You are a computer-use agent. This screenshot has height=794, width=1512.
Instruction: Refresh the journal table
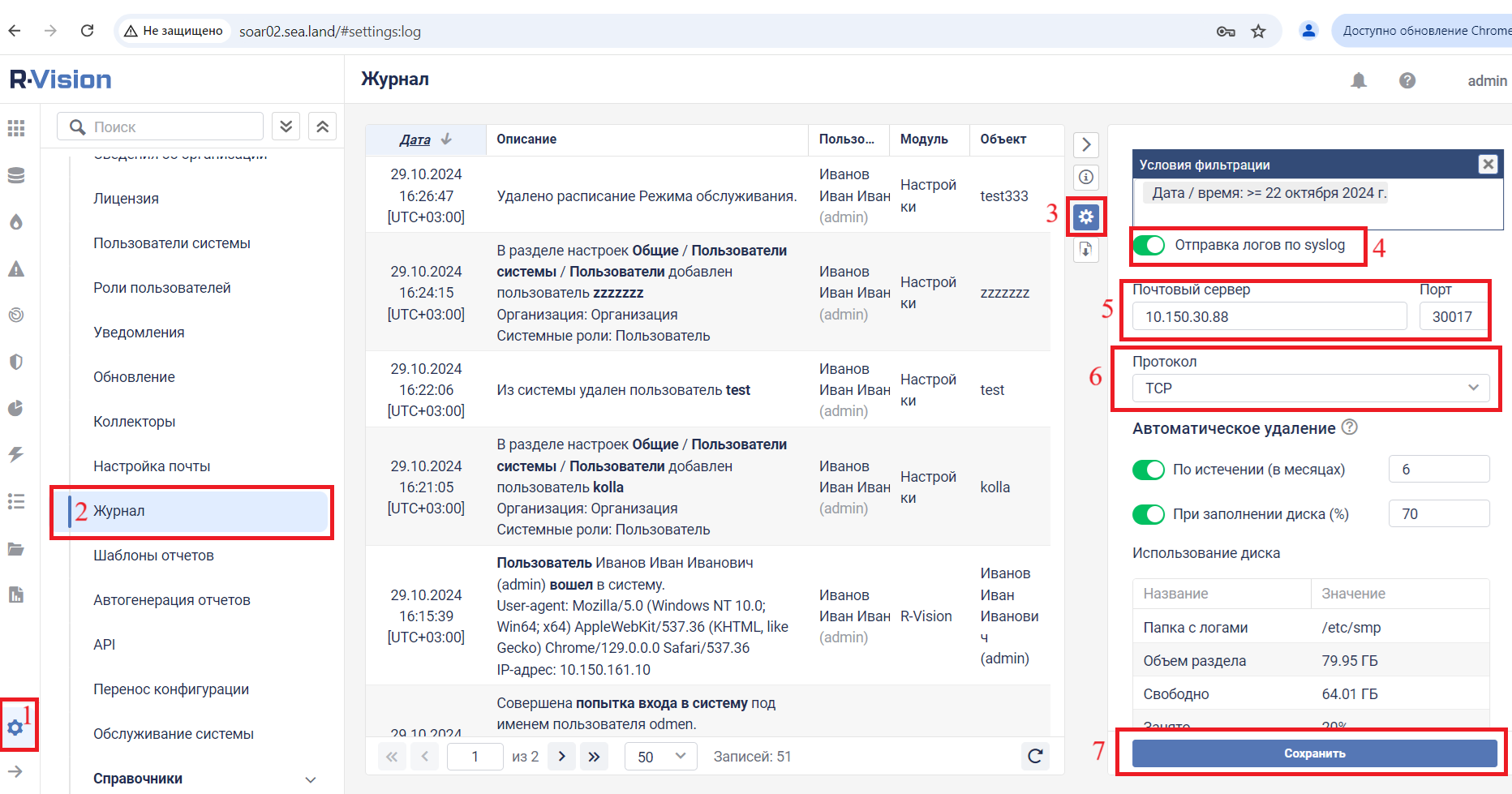click(x=1035, y=756)
